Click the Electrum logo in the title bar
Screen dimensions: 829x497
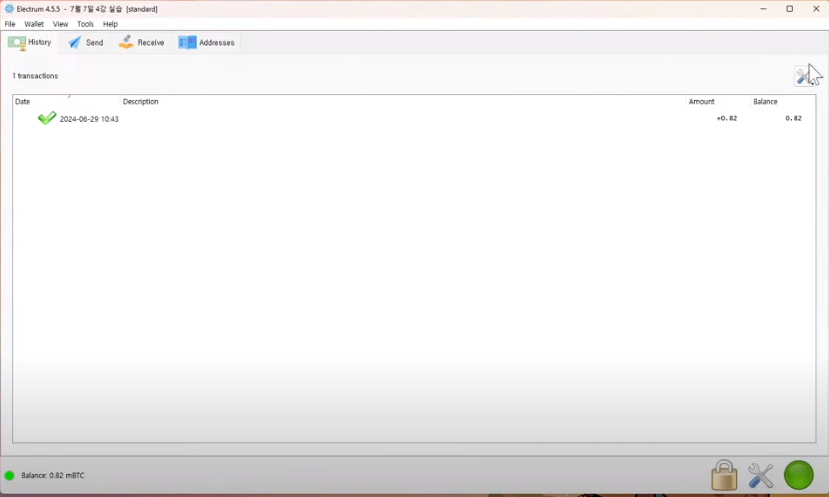tap(9, 9)
